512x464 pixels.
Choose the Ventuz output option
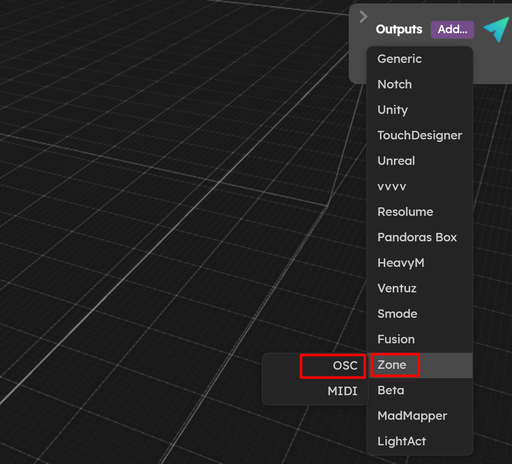[420, 288]
